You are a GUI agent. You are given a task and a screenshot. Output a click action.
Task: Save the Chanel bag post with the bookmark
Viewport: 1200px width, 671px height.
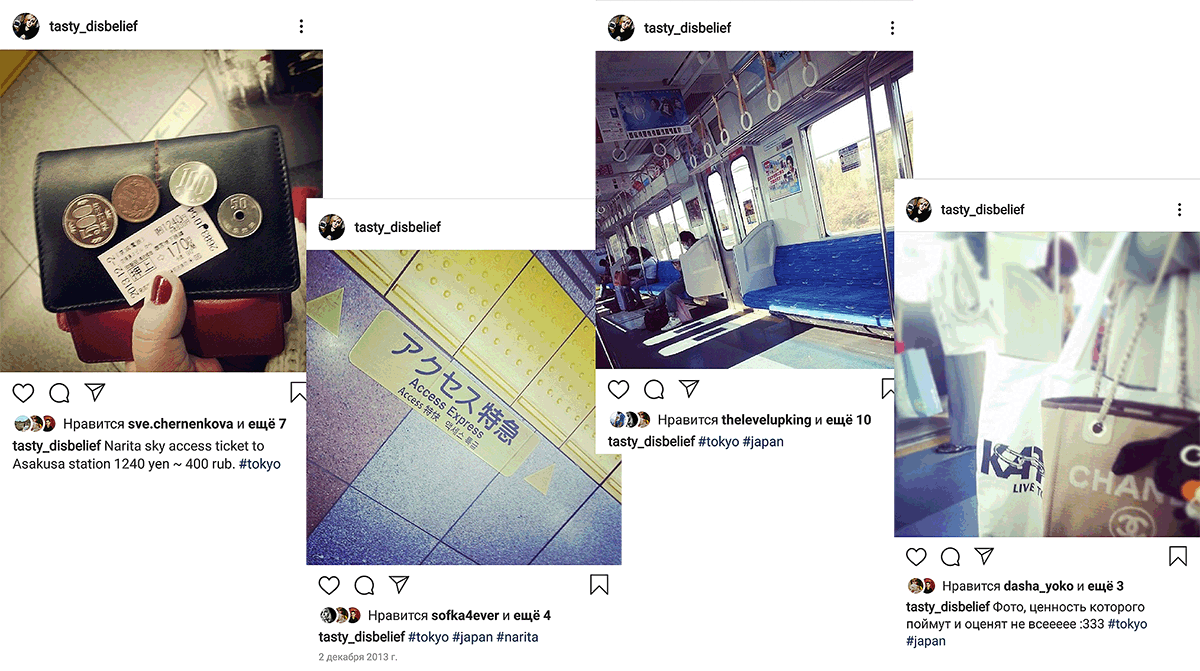click(x=1178, y=556)
